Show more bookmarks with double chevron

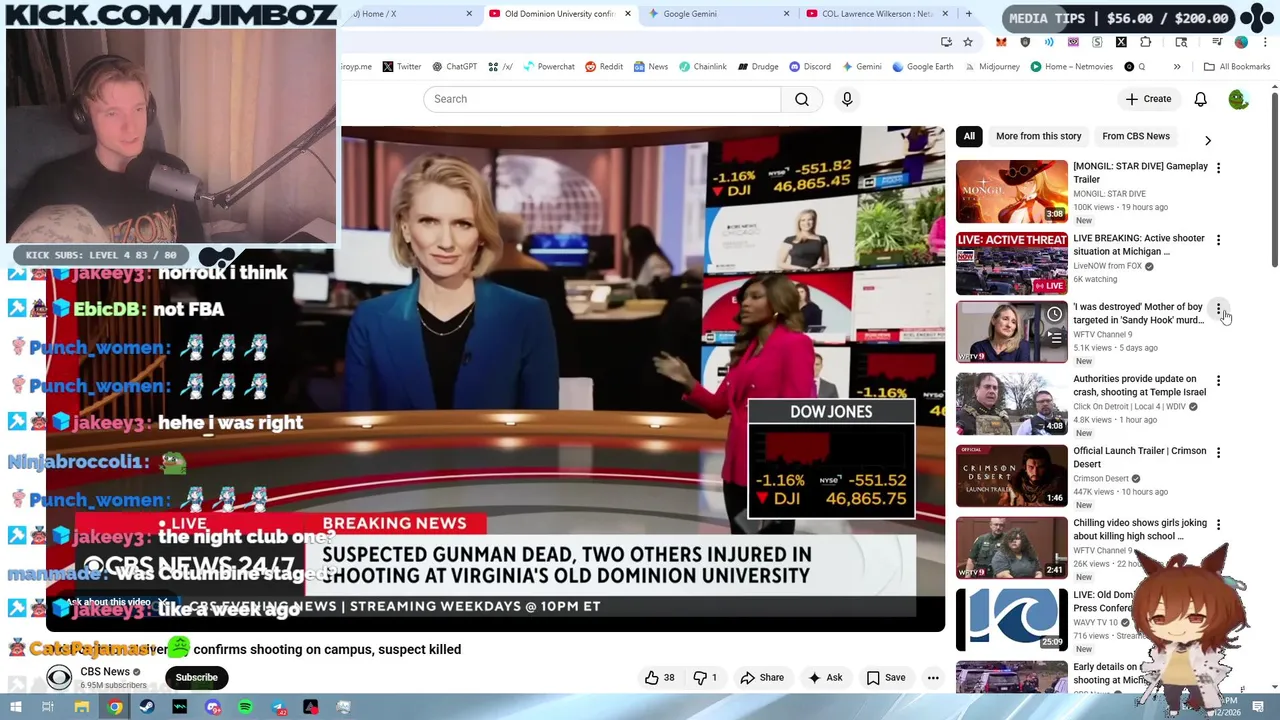coord(1177,67)
